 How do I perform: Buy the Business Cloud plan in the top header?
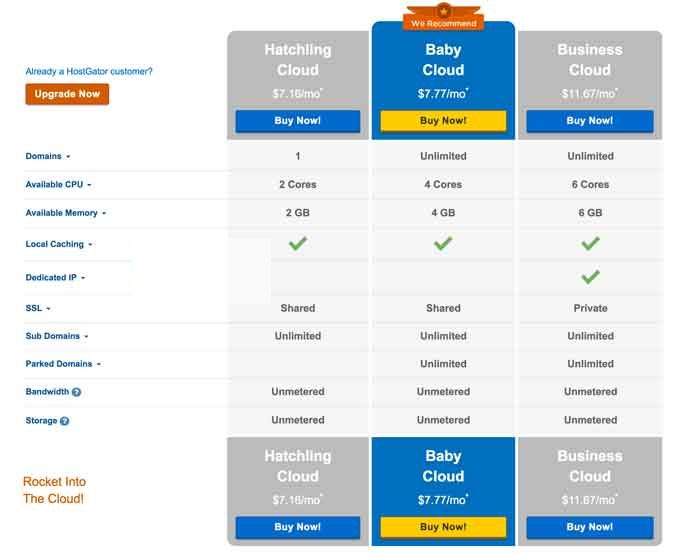click(x=590, y=121)
